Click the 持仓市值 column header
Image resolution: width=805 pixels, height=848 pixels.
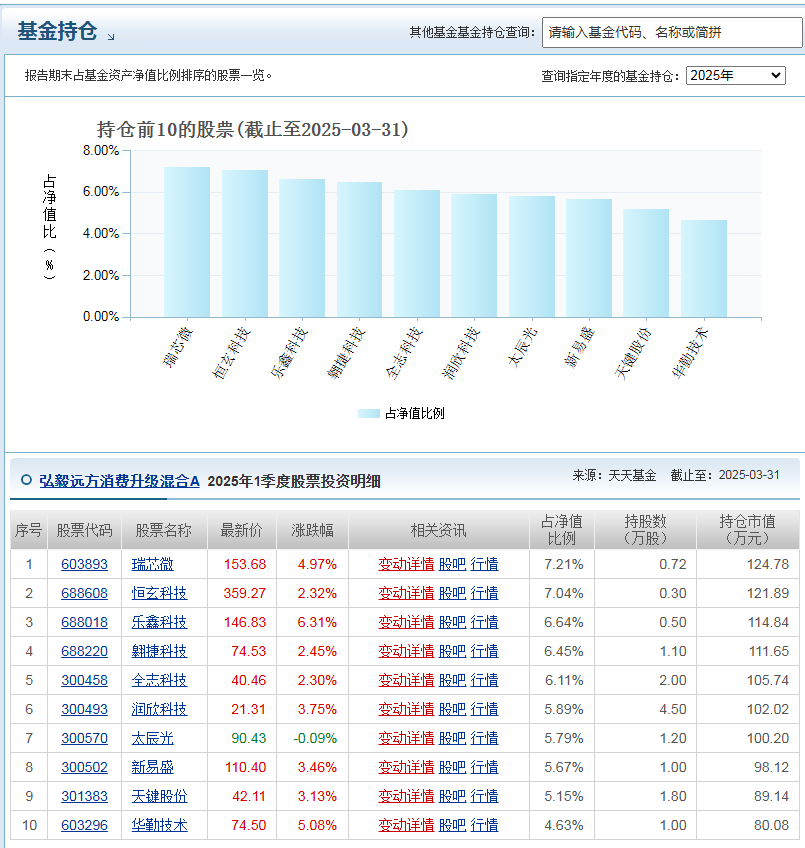coord(747,530)
